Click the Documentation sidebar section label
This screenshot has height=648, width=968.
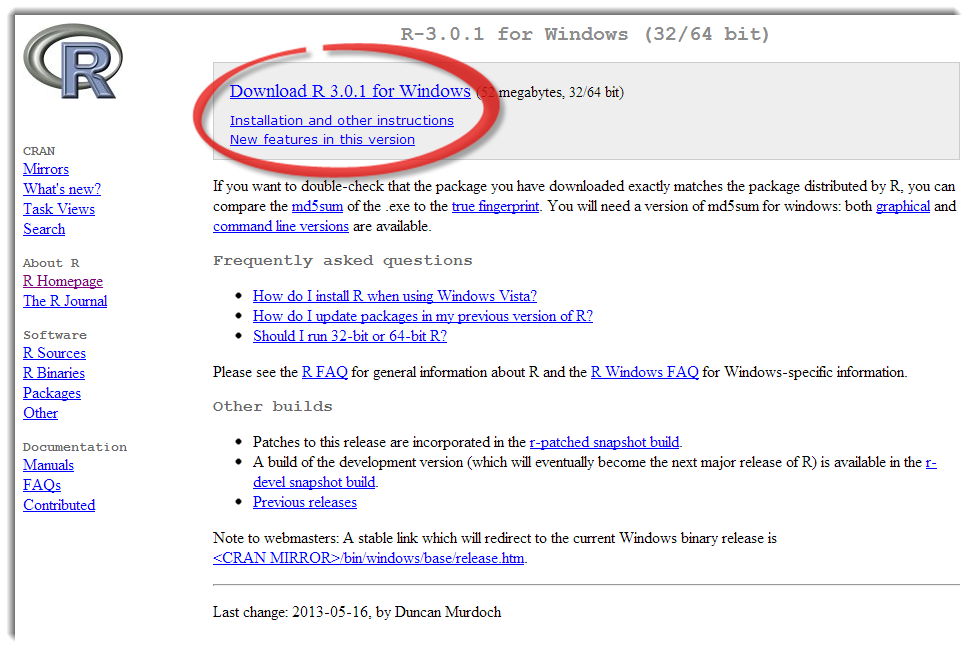(x=75, y=447)
